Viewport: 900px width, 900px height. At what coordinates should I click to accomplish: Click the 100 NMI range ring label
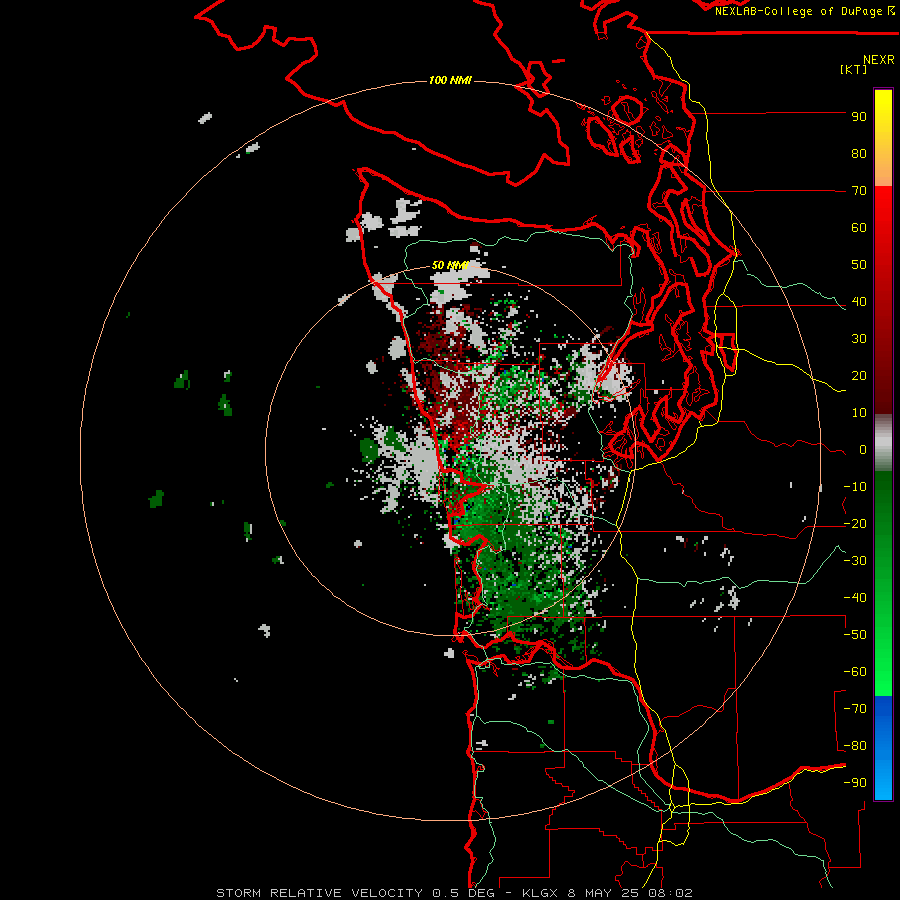pos(450,80)
